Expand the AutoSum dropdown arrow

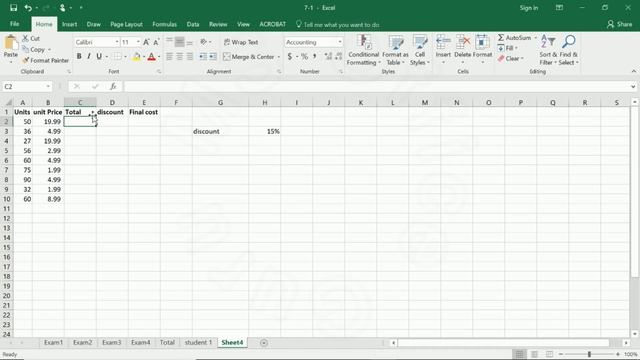click(536, 38)
